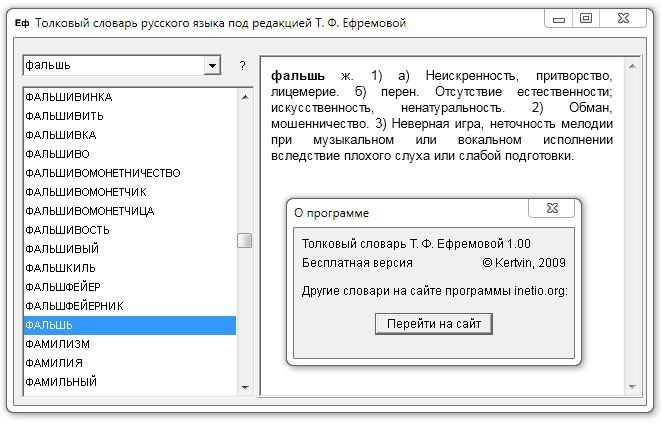Maximize the dictionary window
Screen dimensions: 662x425
[x=586, y=18]
